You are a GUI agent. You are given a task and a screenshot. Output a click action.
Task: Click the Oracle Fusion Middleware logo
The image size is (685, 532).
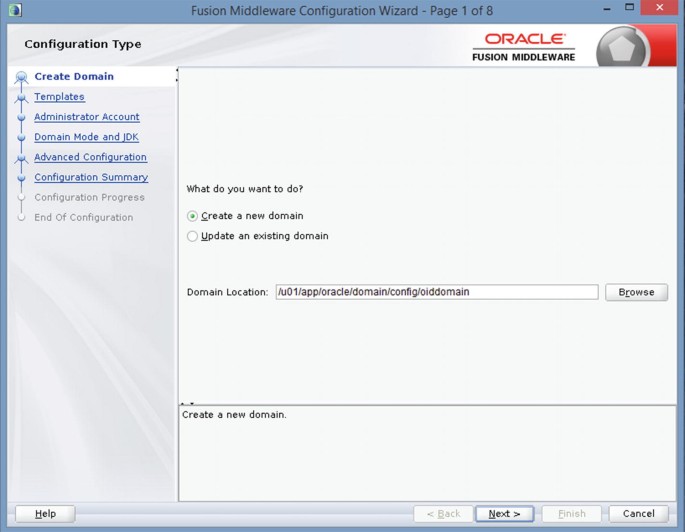[x=523, y=47]
